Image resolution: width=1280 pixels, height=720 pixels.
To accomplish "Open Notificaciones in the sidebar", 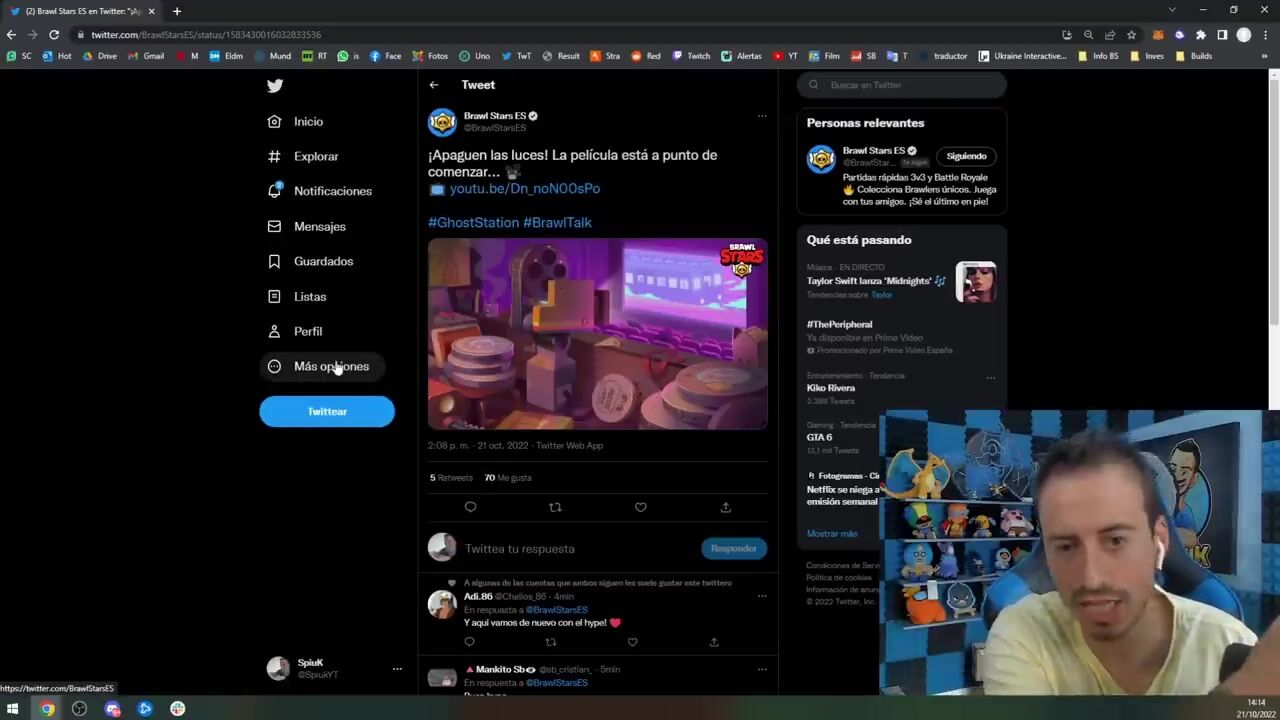I will click(x=320, y=191).
